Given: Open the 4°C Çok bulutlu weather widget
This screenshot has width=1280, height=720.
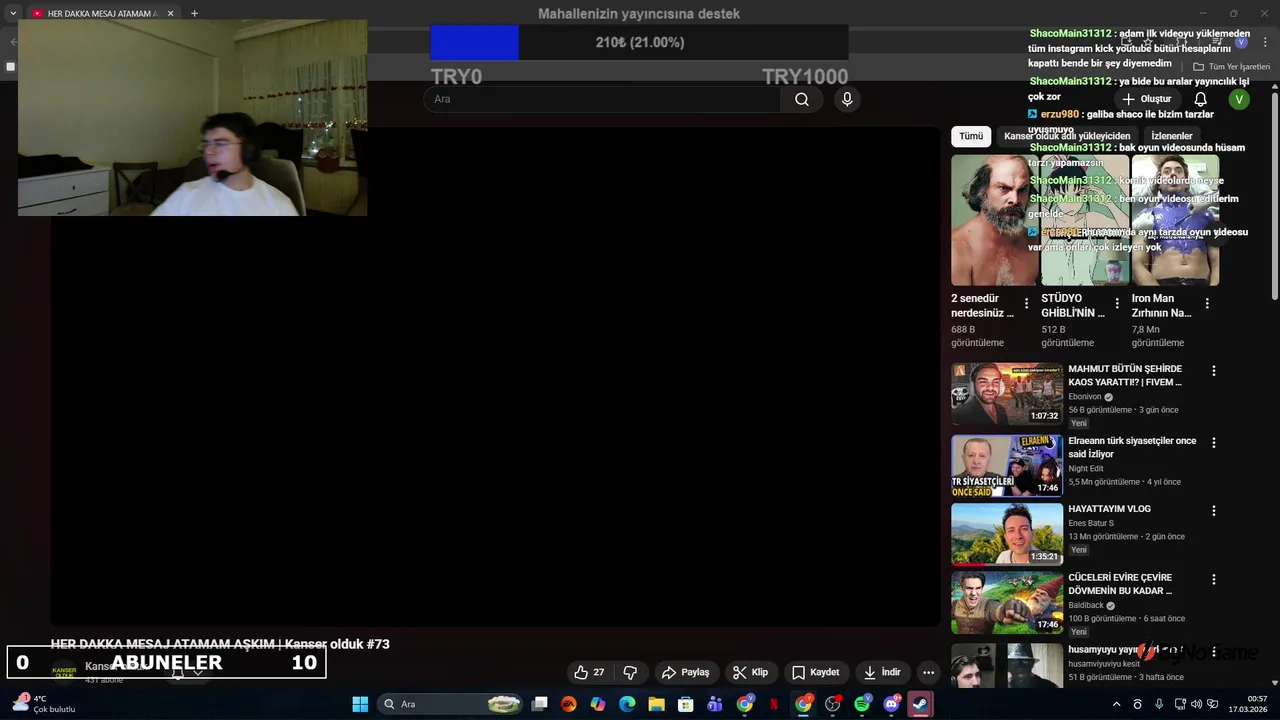Looking at the screenshot, I should [43, 704].
